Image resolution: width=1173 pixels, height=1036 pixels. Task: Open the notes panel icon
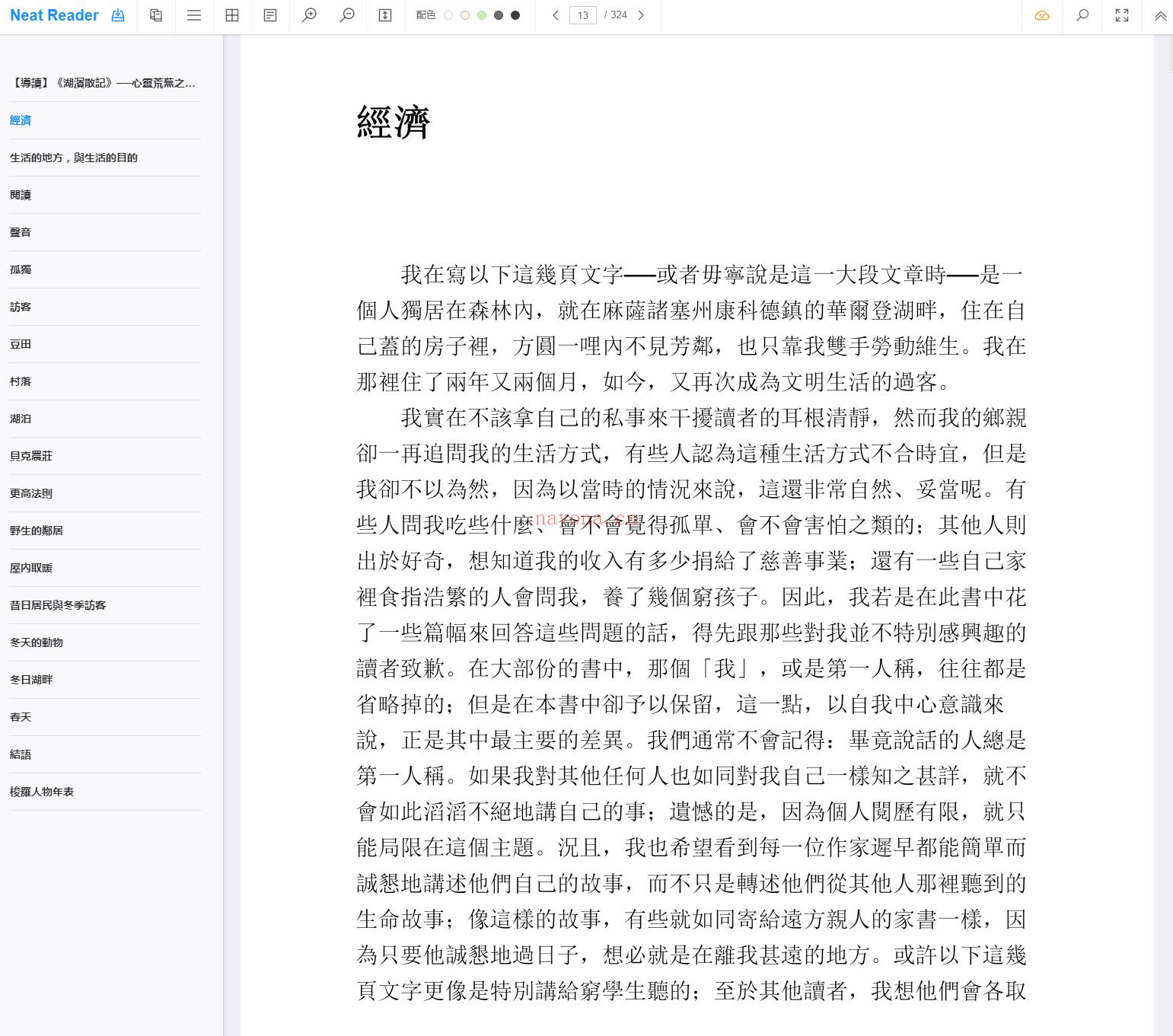[270, 15]
